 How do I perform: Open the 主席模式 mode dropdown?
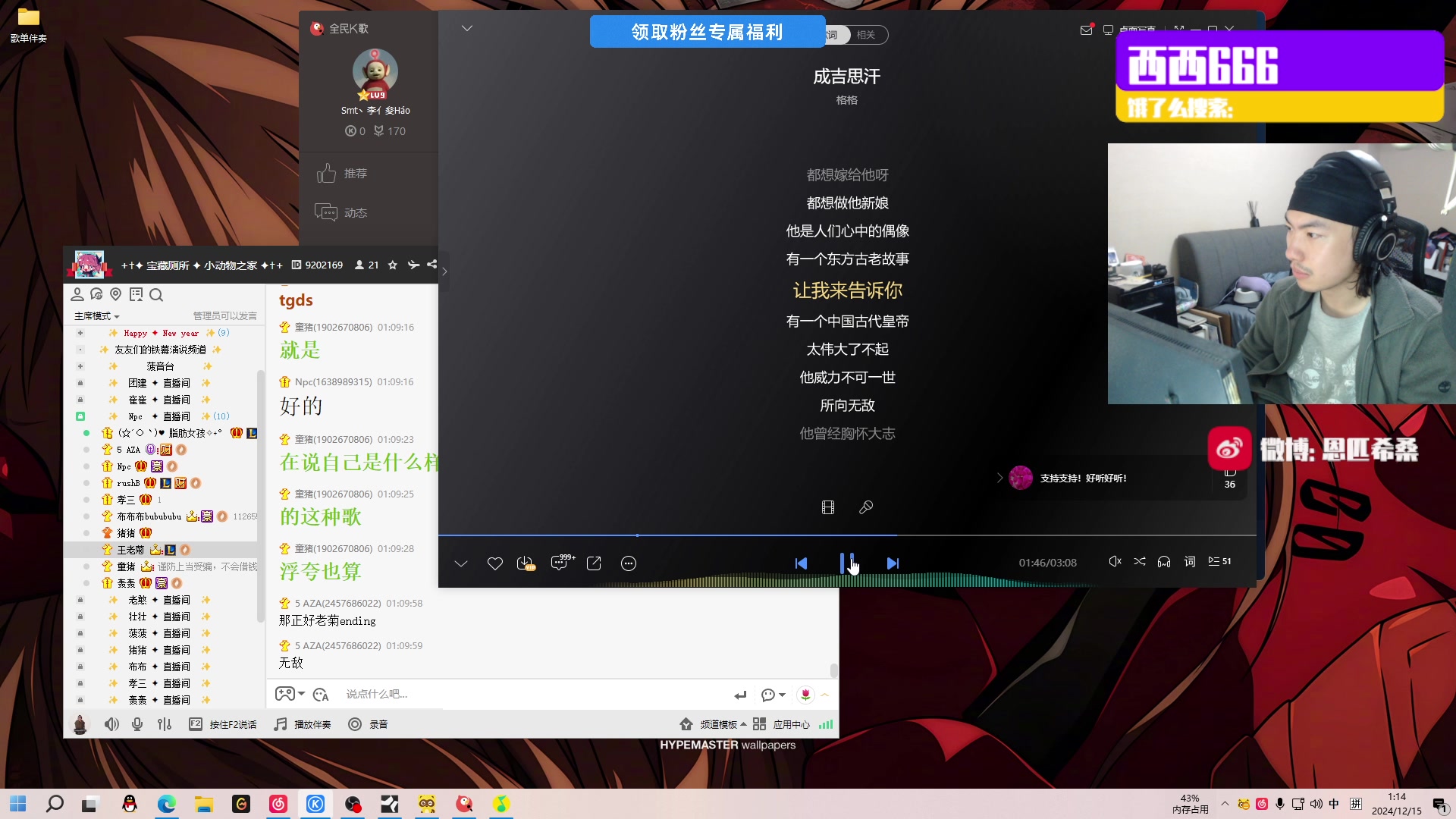coord(96,316)
